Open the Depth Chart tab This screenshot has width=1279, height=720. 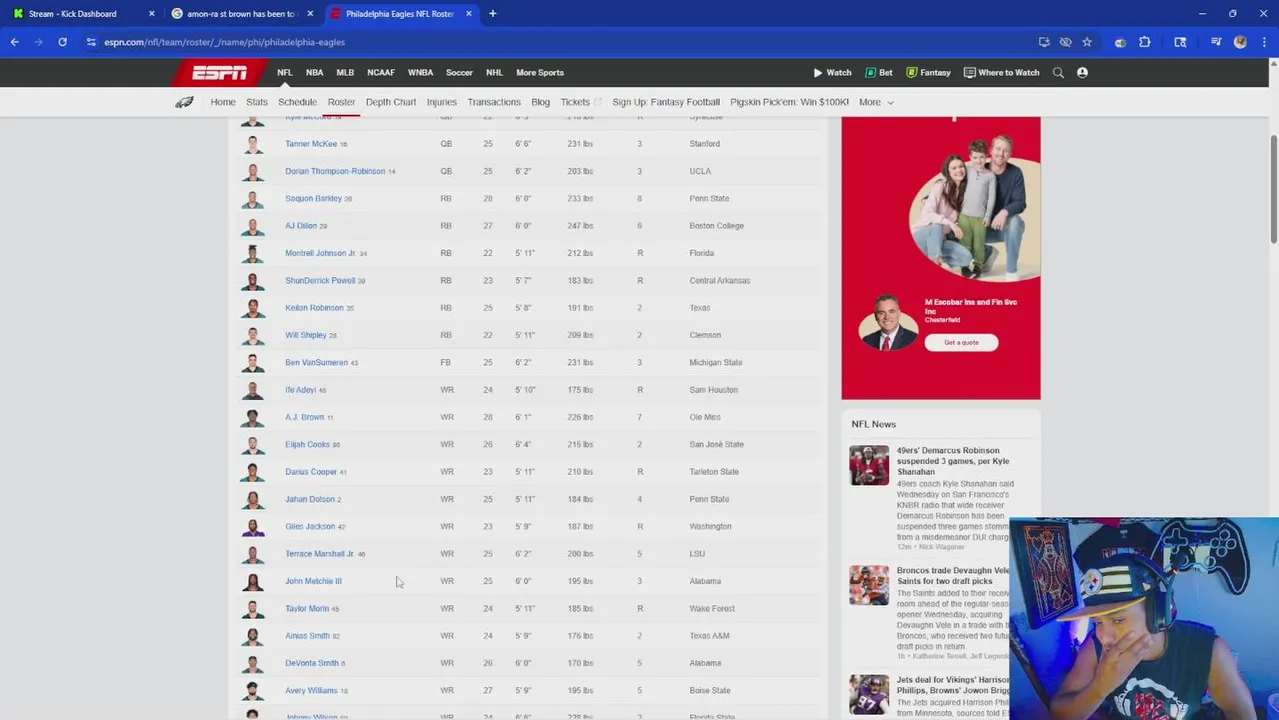(391, 102)
